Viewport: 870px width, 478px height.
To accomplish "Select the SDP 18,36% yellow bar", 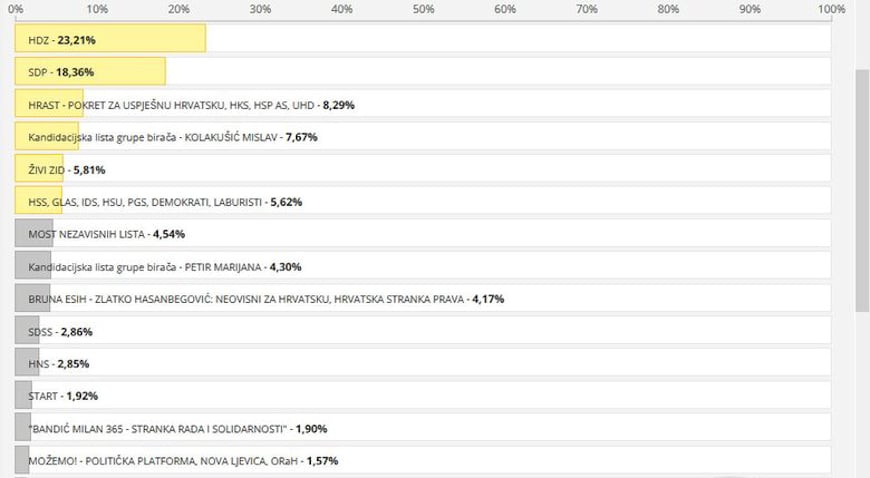I will [x=90, y=71].
